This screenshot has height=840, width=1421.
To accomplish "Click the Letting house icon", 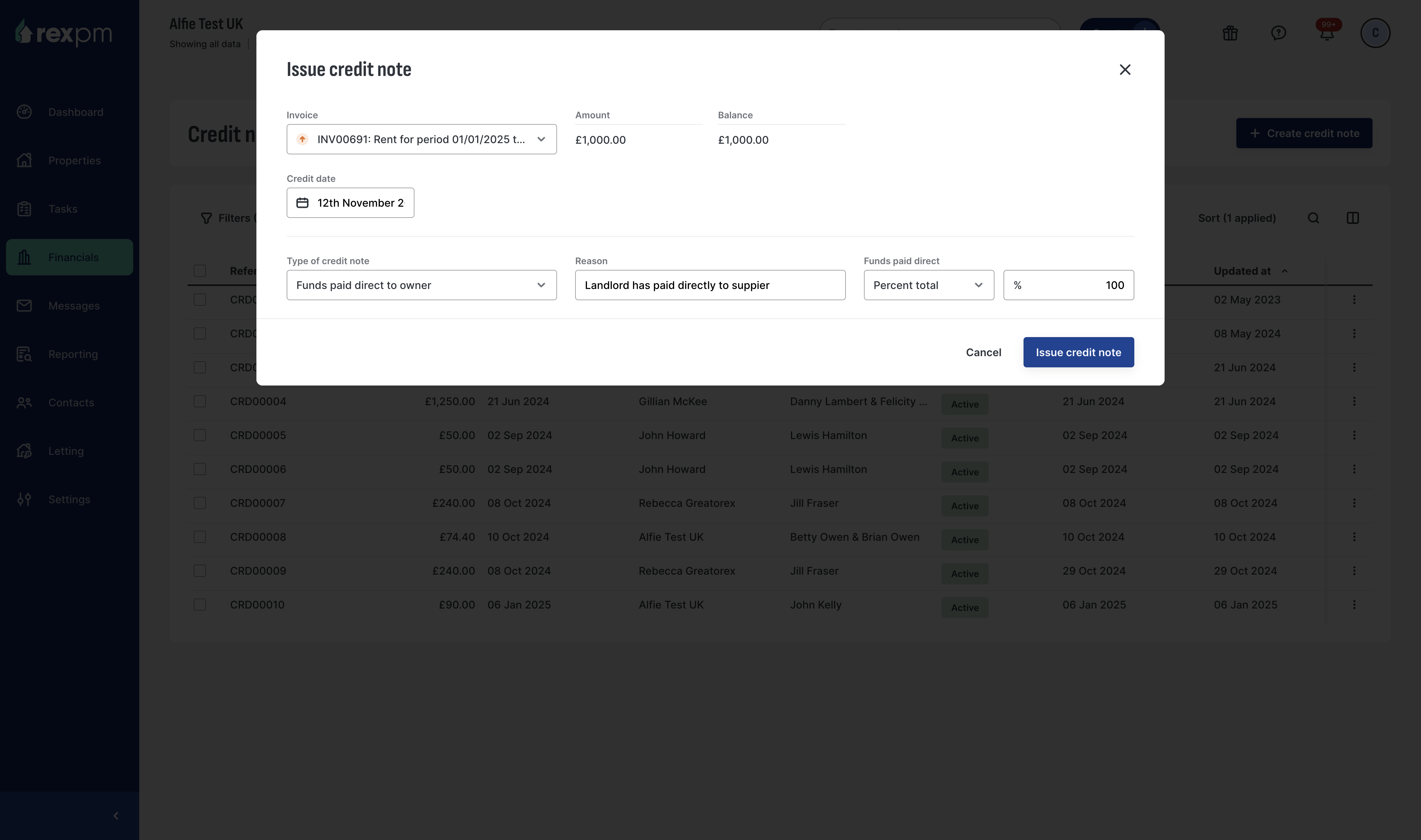I will point(24,451).
